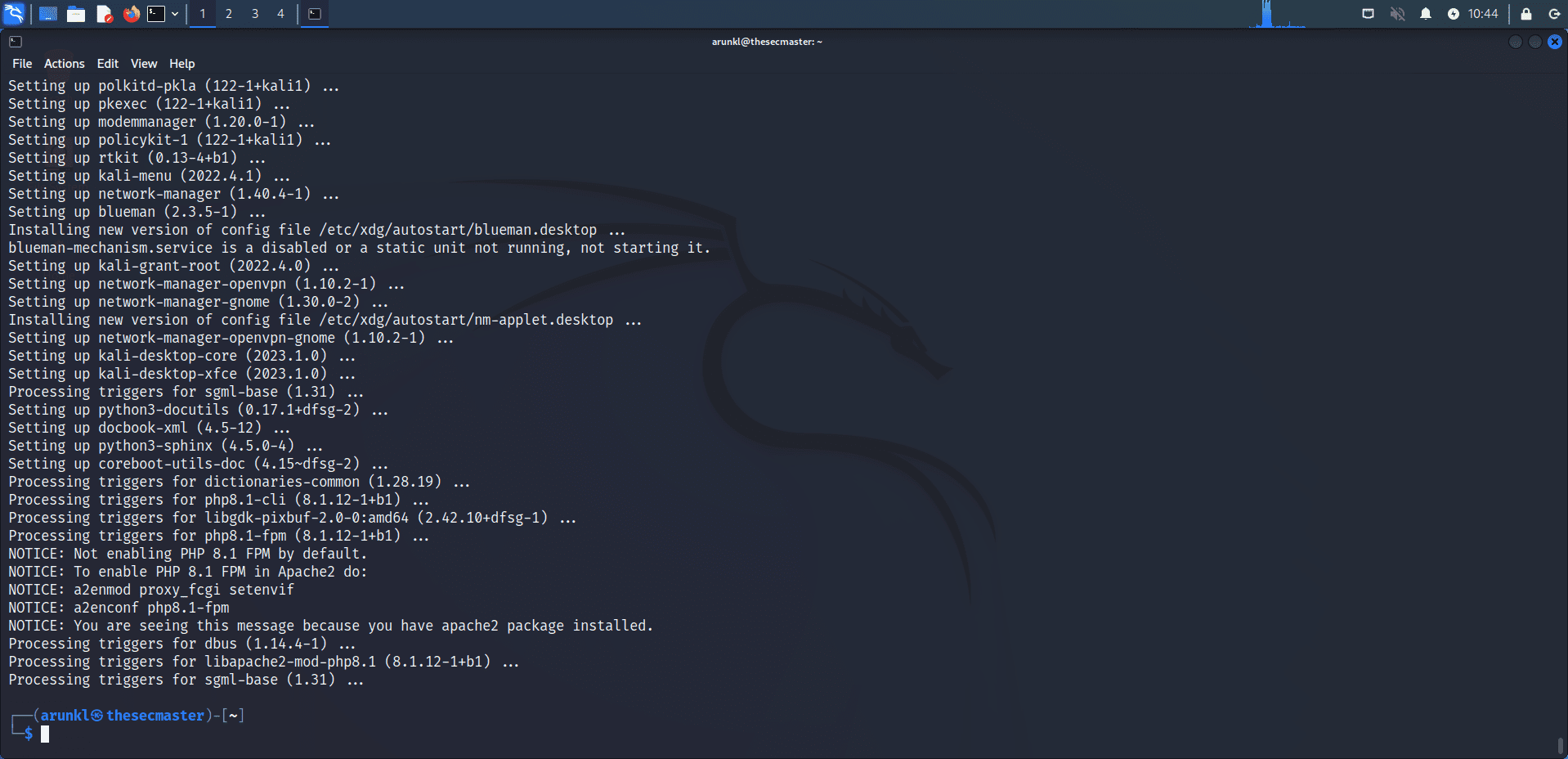Launch the file manager from the panel
The height and width of the screenshot is (759, 1568).
(x=76, y=14)
